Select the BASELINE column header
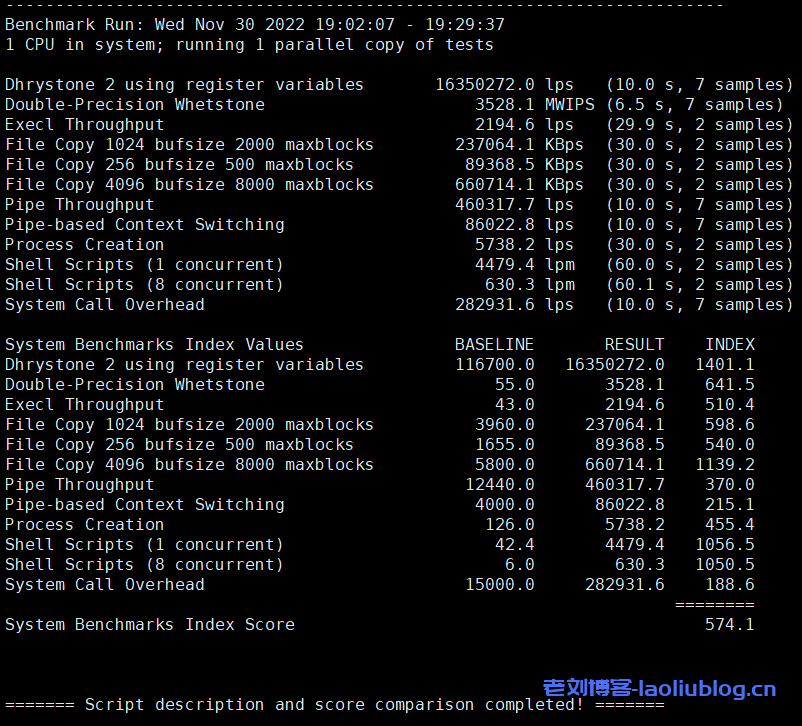This screenshot has width=802, height=726. click(x=494, y=344)
